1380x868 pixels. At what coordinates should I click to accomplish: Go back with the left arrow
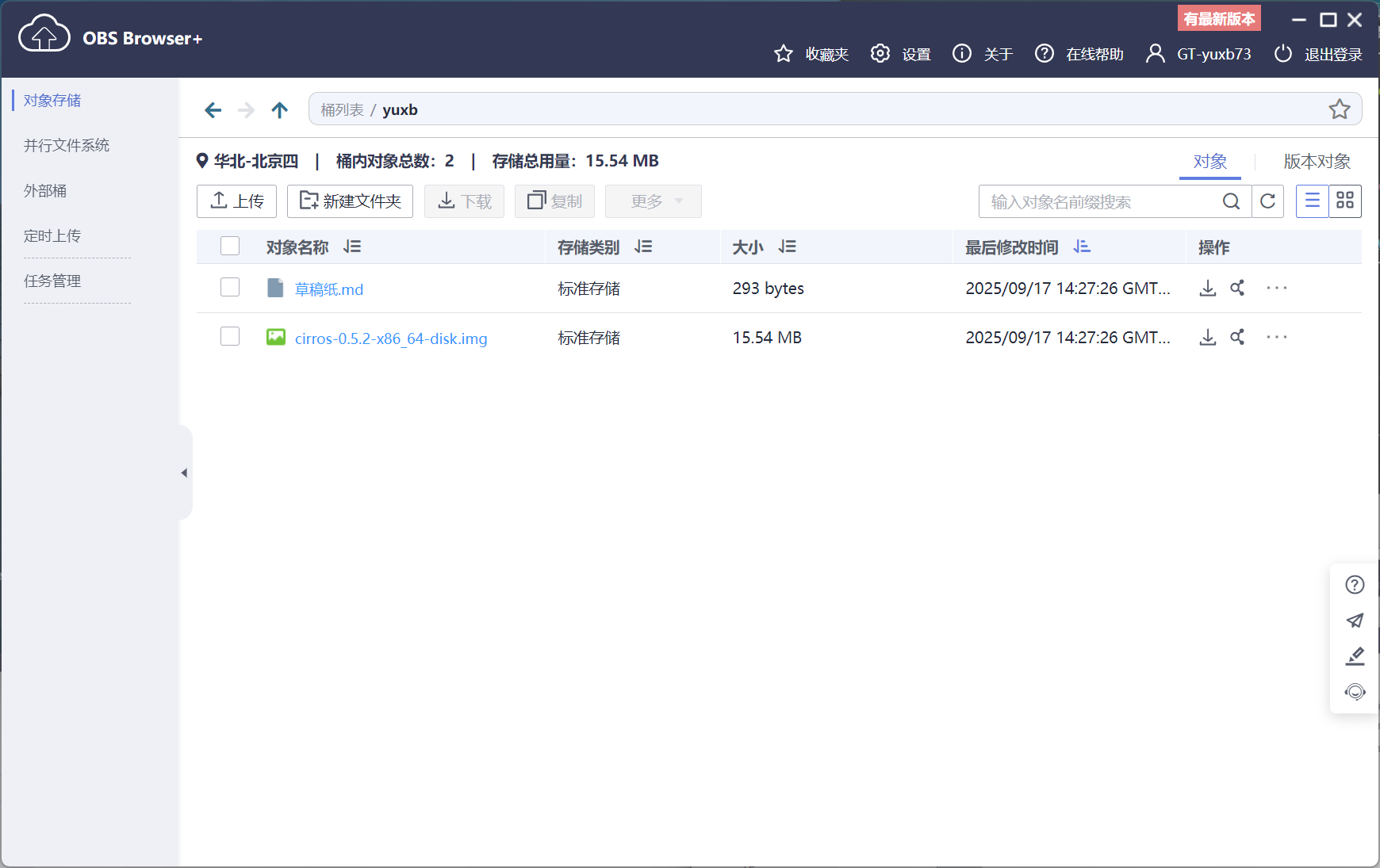click(x=213, y=110)
